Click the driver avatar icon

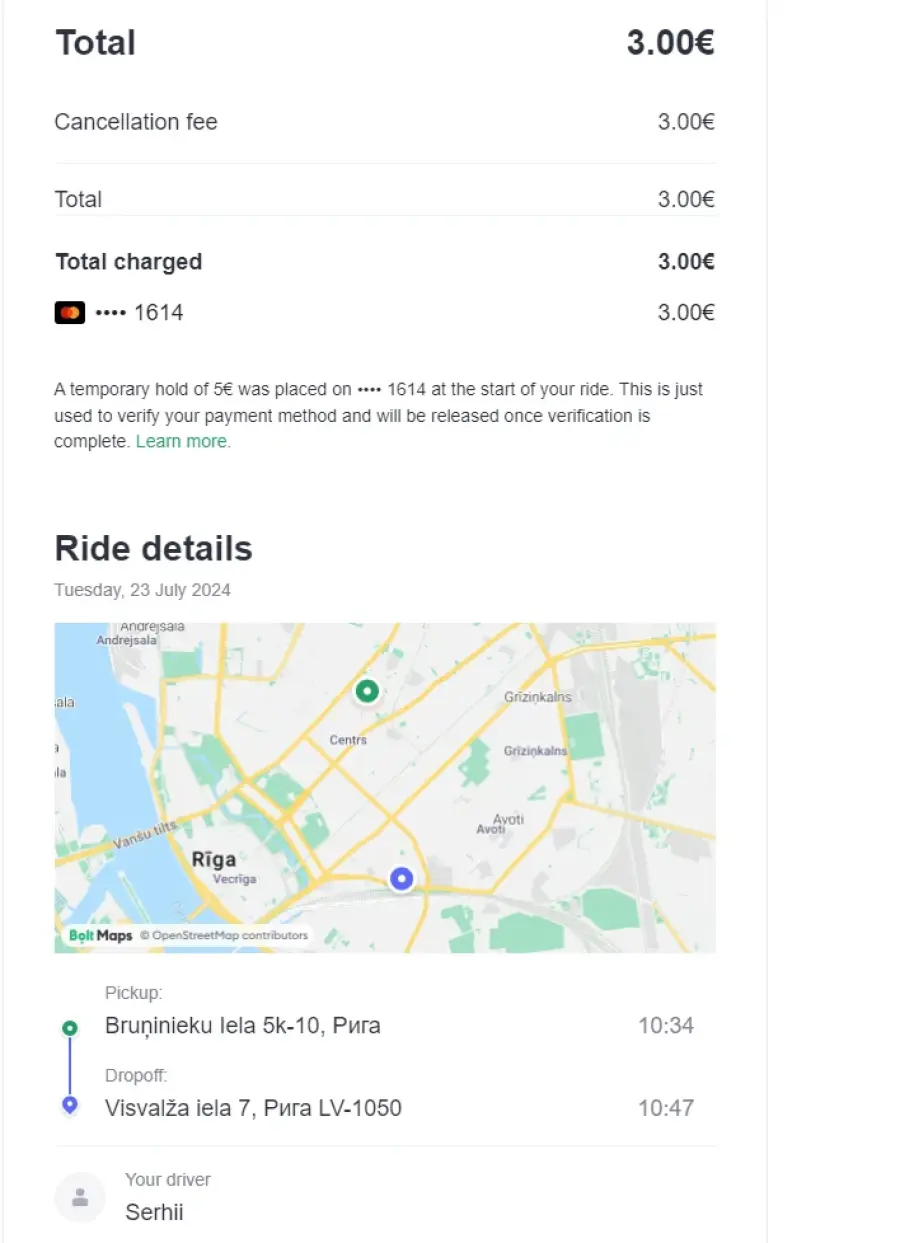[80, 1197]
